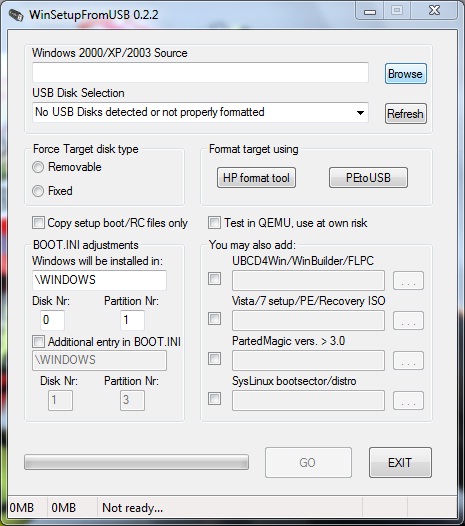Close the WinSetupFromUSB window
465x526 pixels.
[434, 10]
